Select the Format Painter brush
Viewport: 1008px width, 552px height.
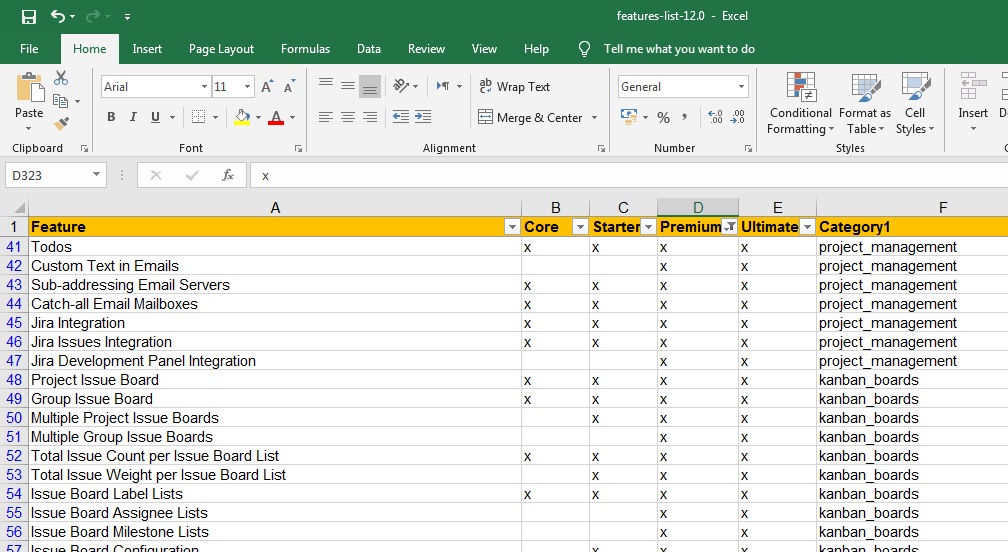(x=61, y=124)
